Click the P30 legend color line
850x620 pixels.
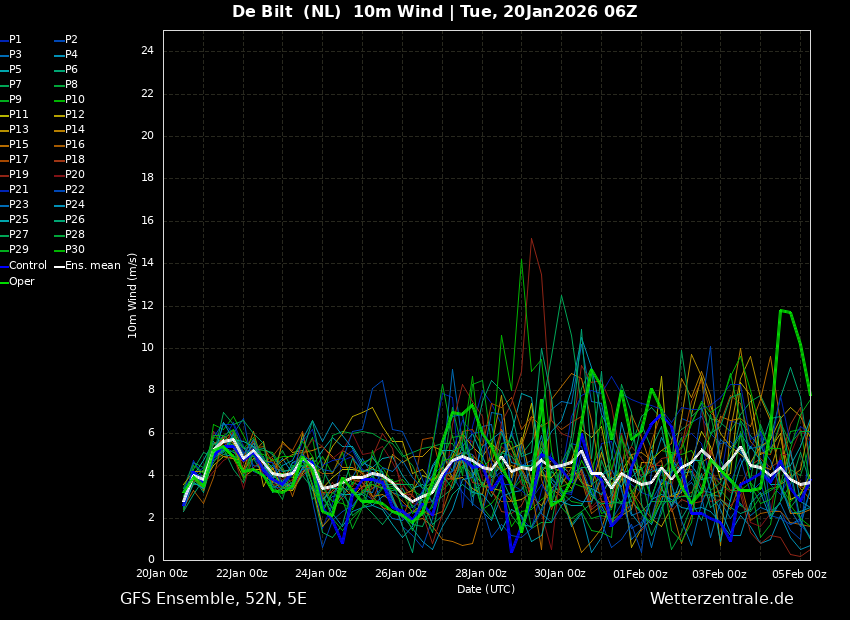click(x=60, y=250)
